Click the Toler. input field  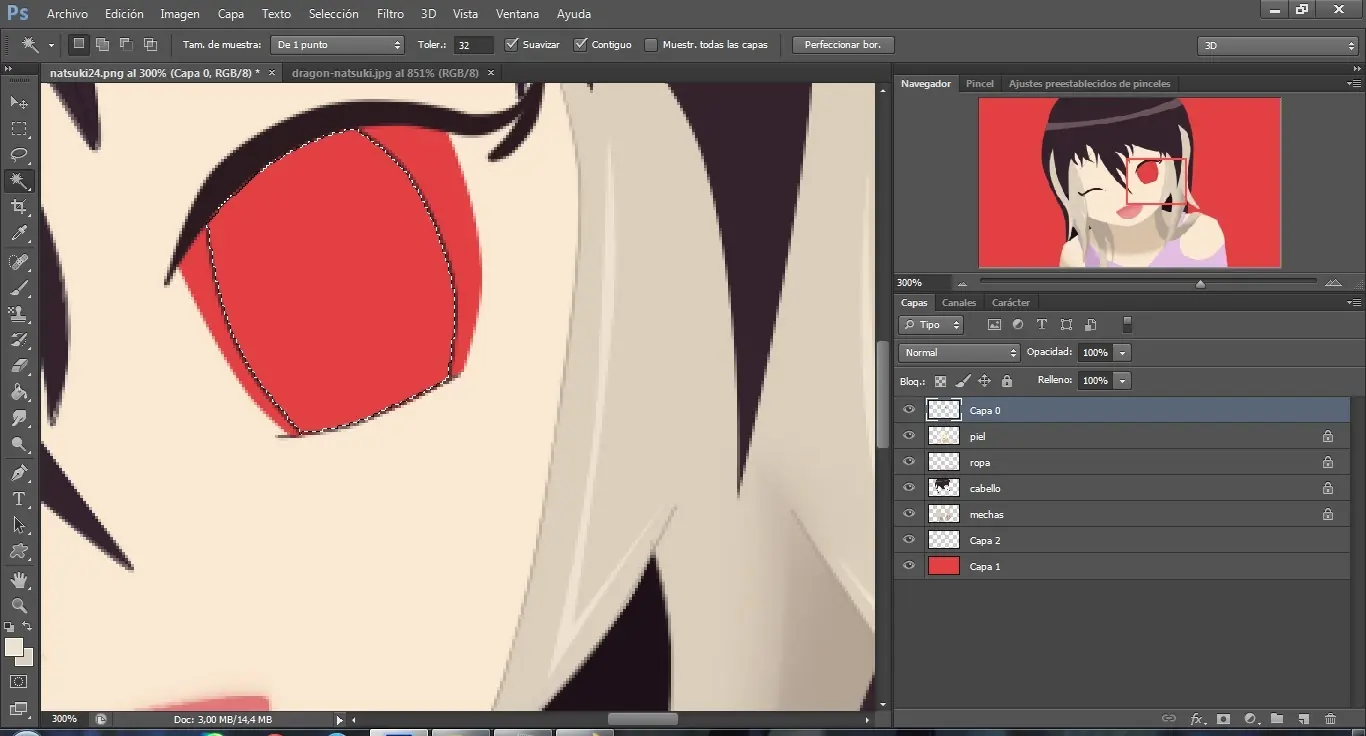pos(474,45)
